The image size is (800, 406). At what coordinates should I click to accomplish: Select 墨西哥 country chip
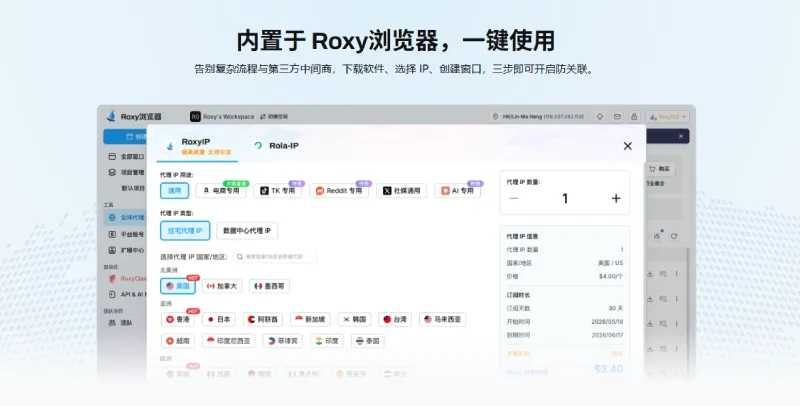coord(269,286)
